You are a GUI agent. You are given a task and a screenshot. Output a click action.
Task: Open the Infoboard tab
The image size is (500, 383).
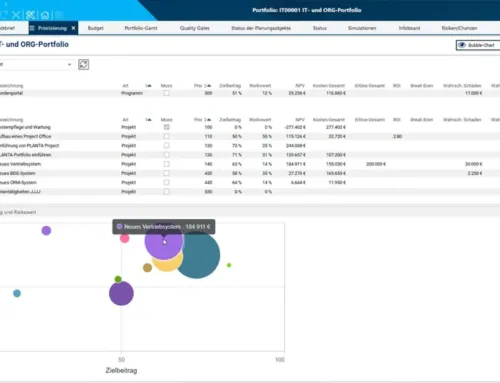tap(409, 28)
